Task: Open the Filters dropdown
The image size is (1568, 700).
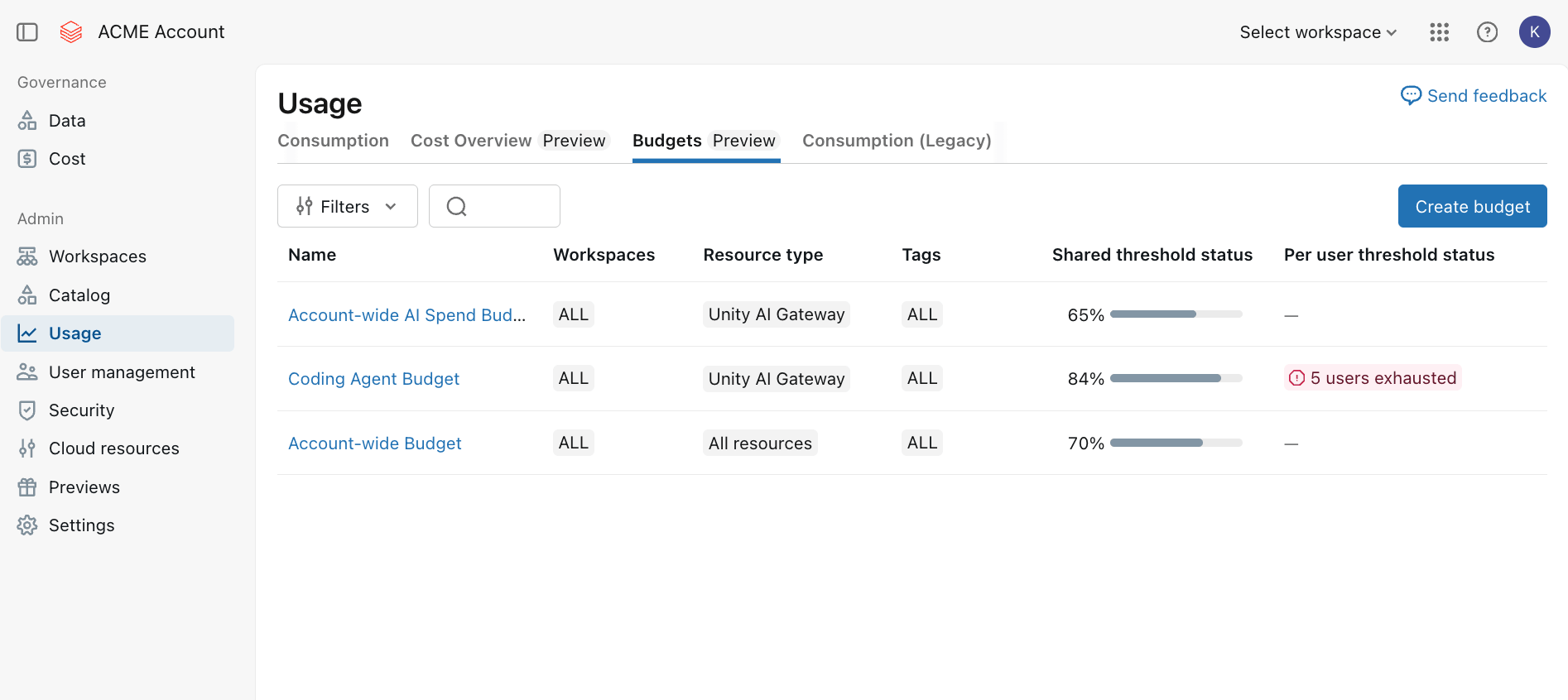Action: [348, 206]
